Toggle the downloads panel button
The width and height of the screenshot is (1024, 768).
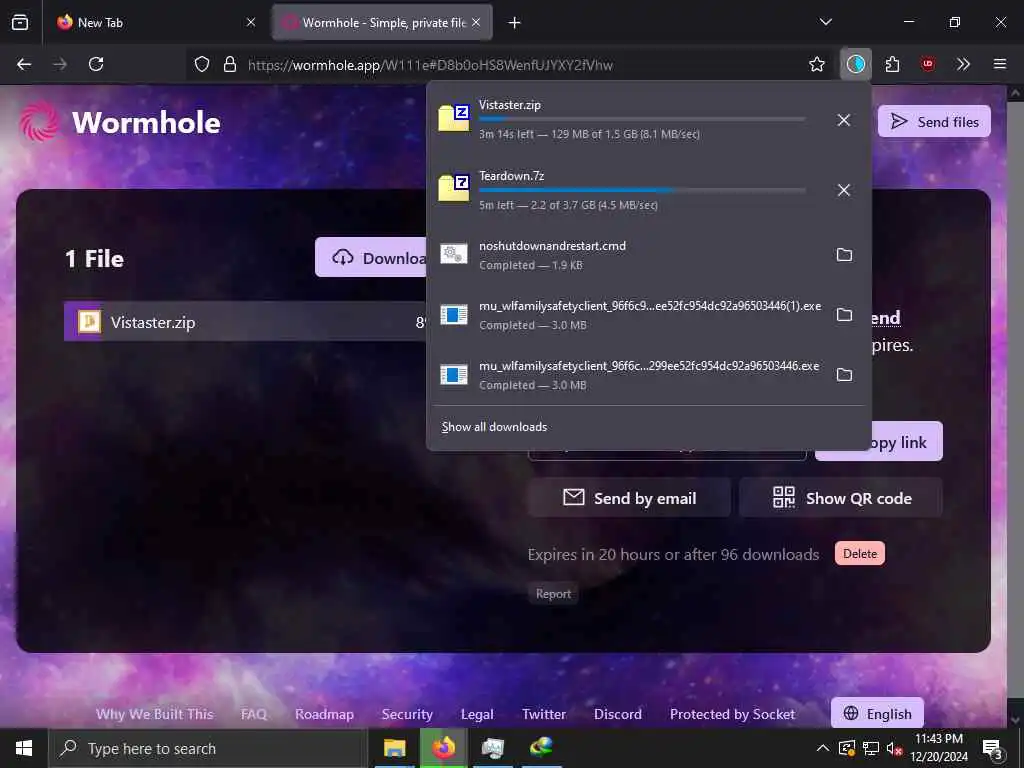coord(856,64)
